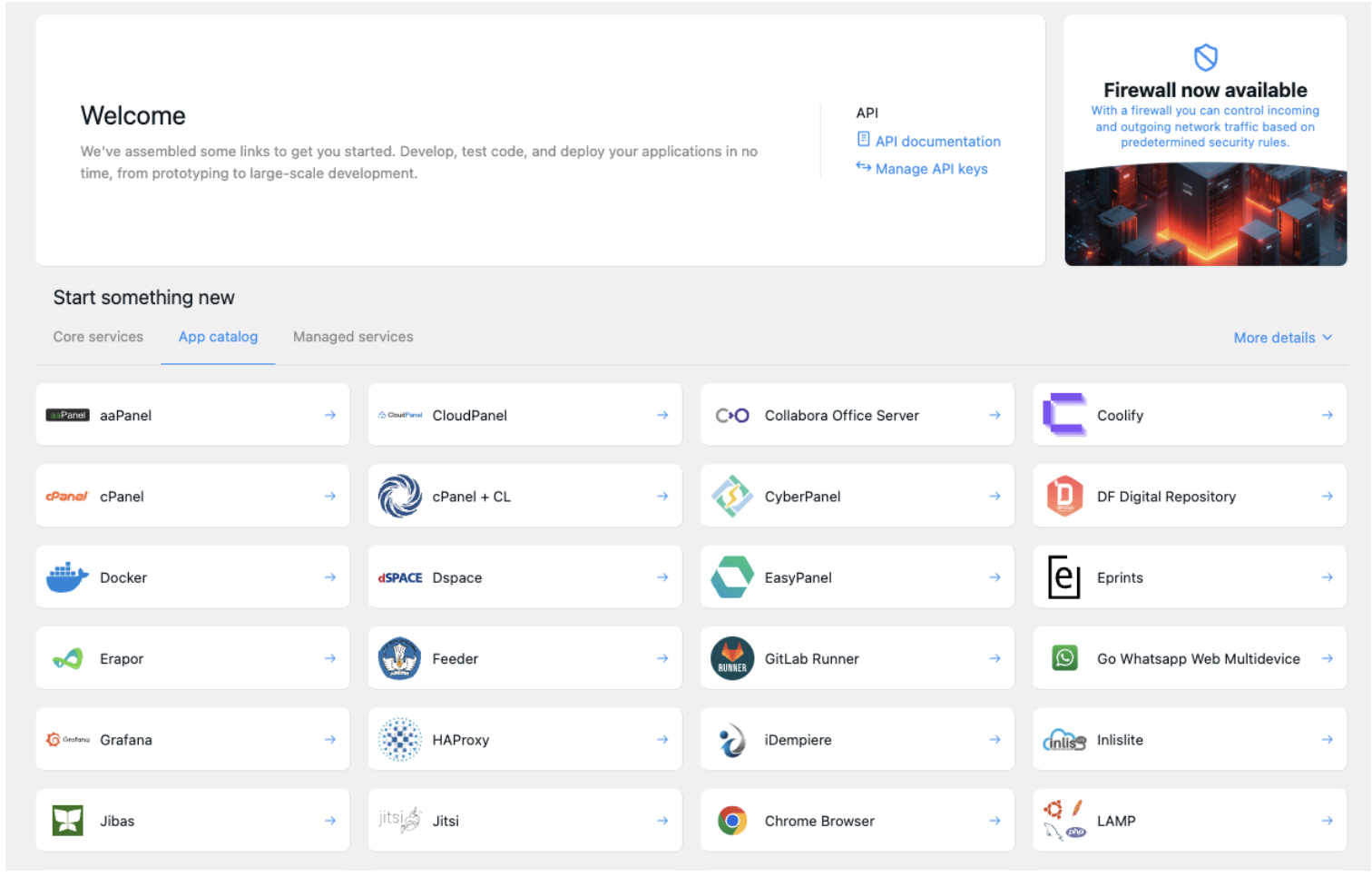The image size is (1372, 877).
Task: Click the 'DF Digital Repository' name
Action: [x=1166, y=497]
